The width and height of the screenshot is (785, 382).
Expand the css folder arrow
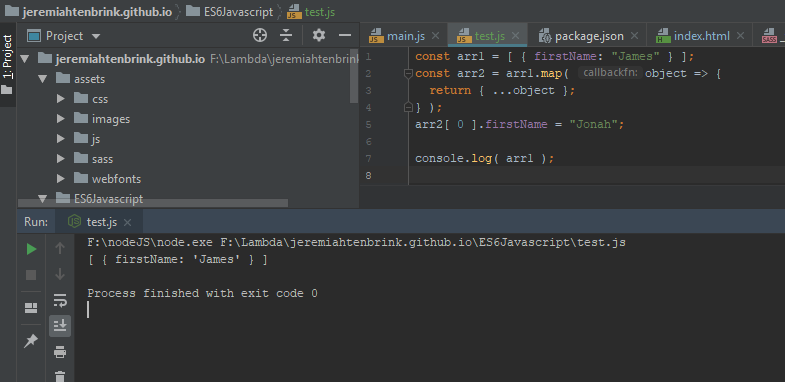tap(61, 99)
